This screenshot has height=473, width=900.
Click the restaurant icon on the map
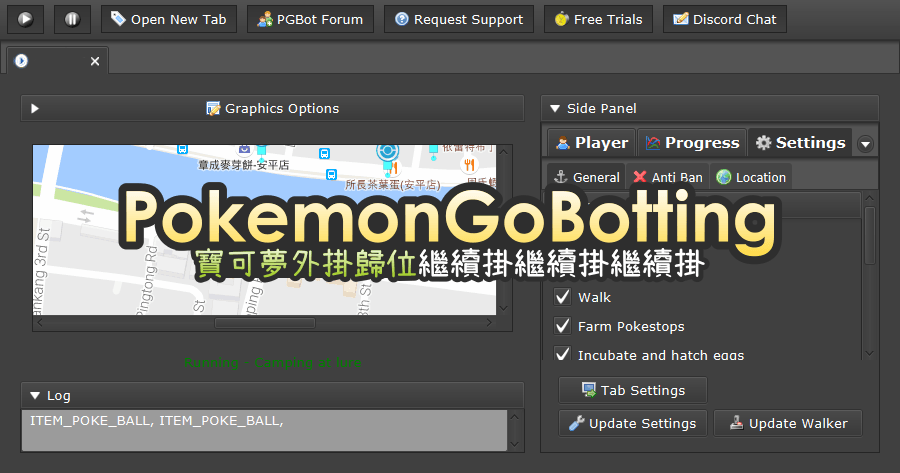469,165
